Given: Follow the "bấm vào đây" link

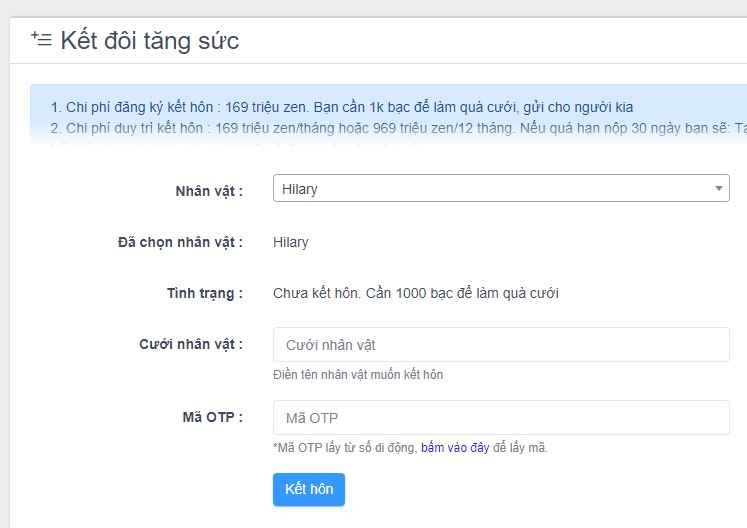Looking at the screenshot, I should tap(455, 448).
